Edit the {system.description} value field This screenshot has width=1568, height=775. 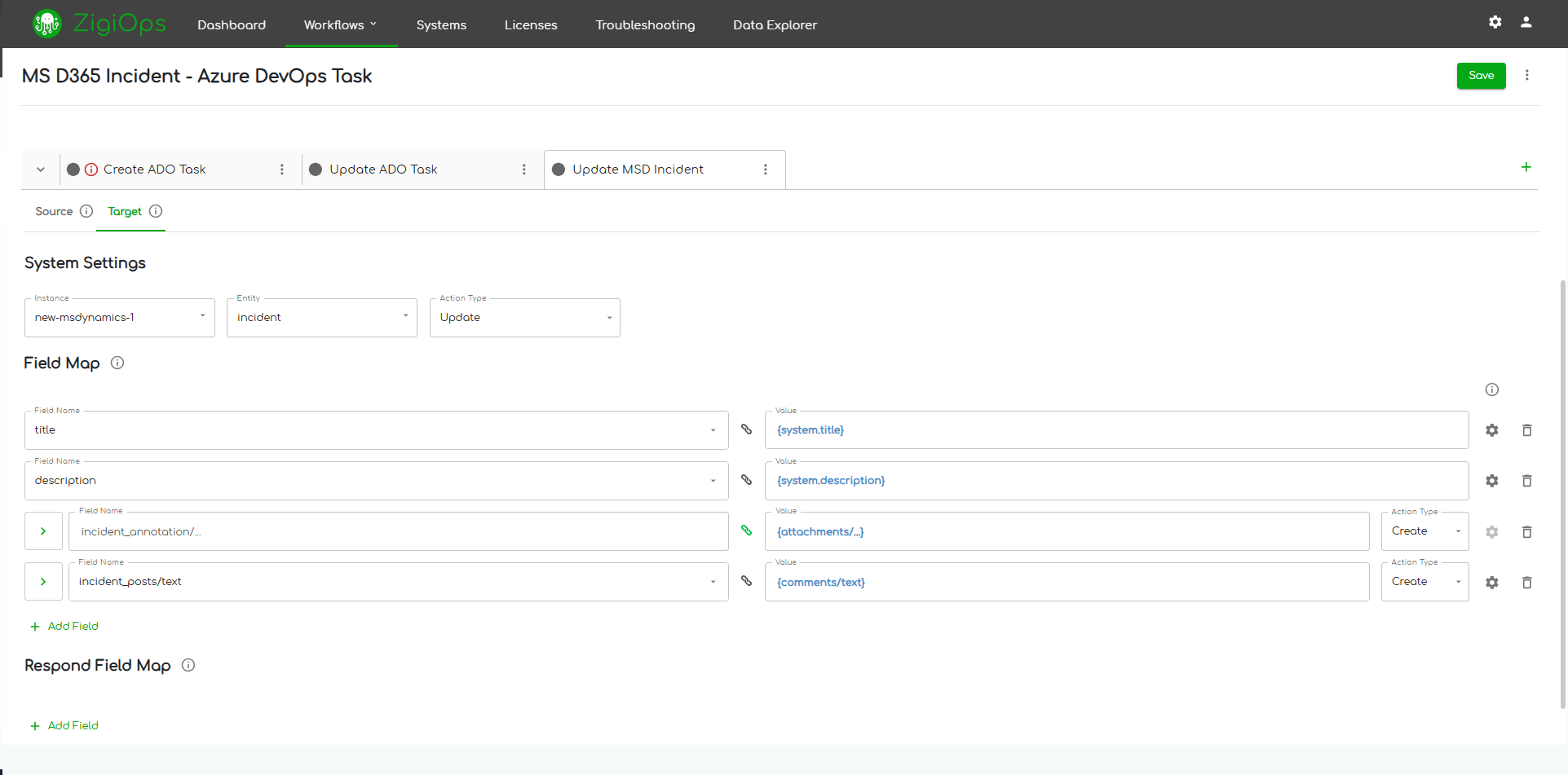click(x=1117, y=481)
